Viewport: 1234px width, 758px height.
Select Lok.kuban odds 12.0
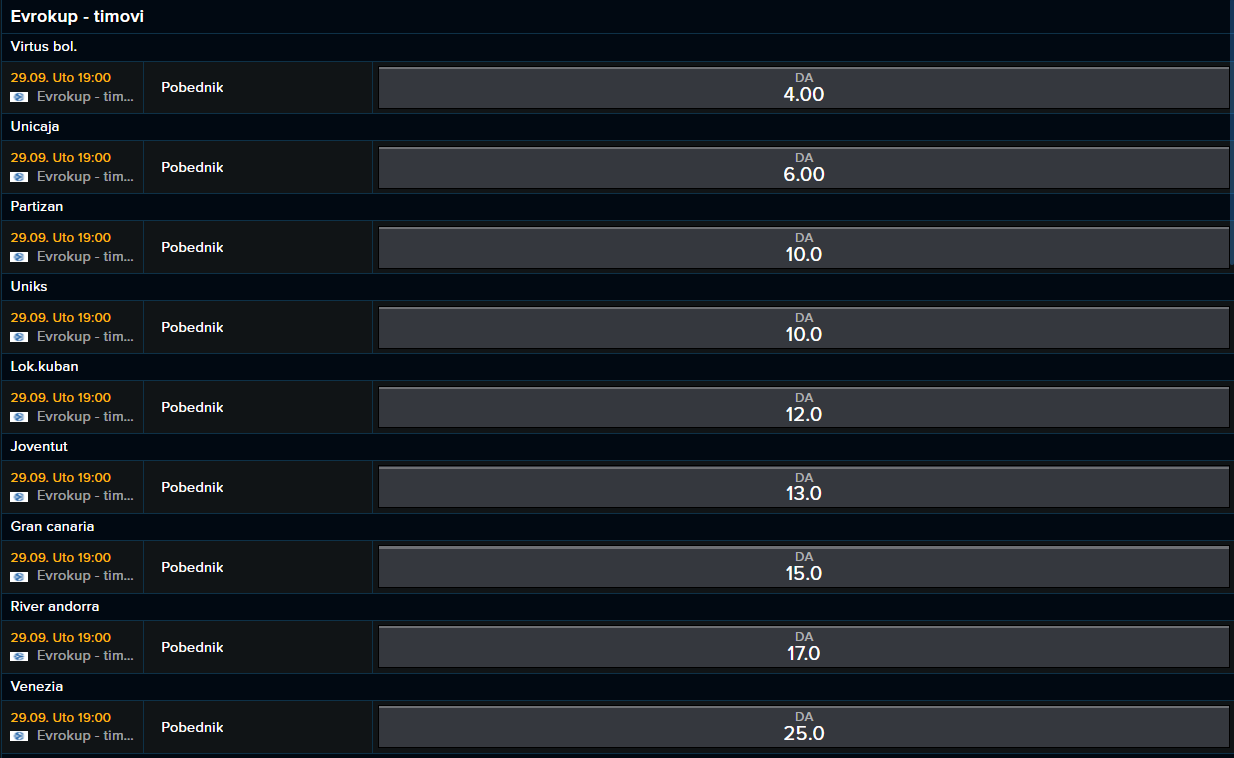coord(804,408)
